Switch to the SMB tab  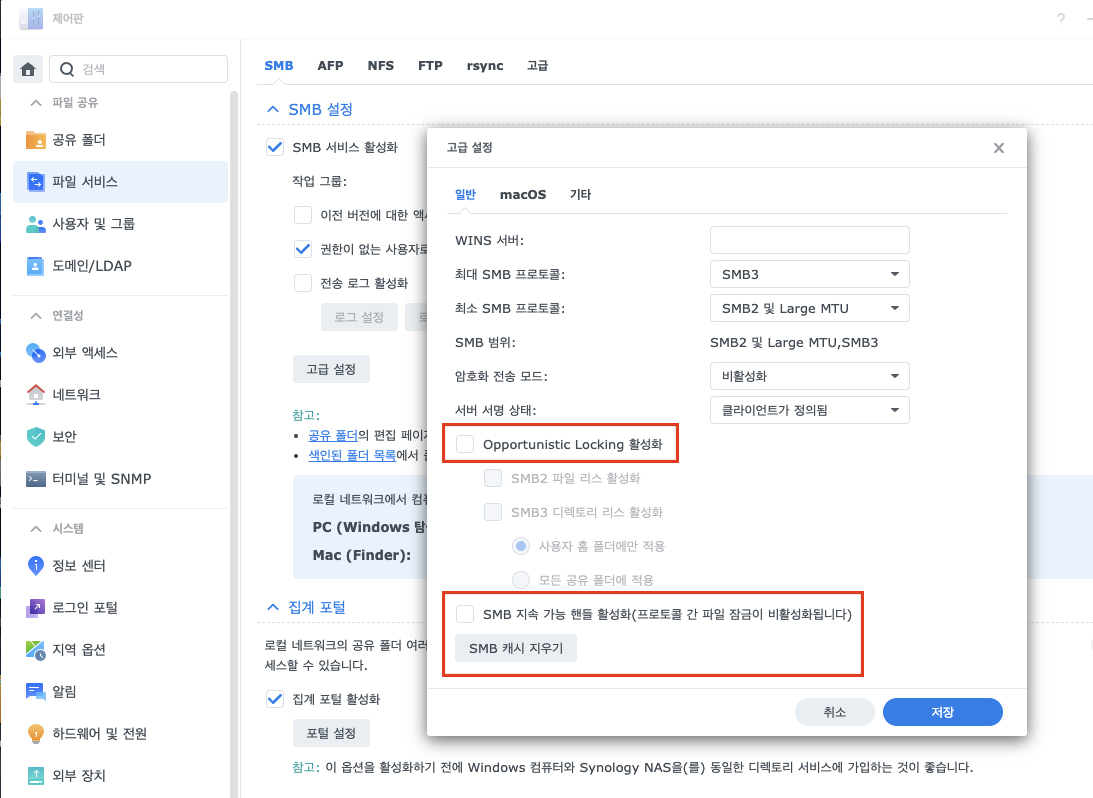[279, 66]
